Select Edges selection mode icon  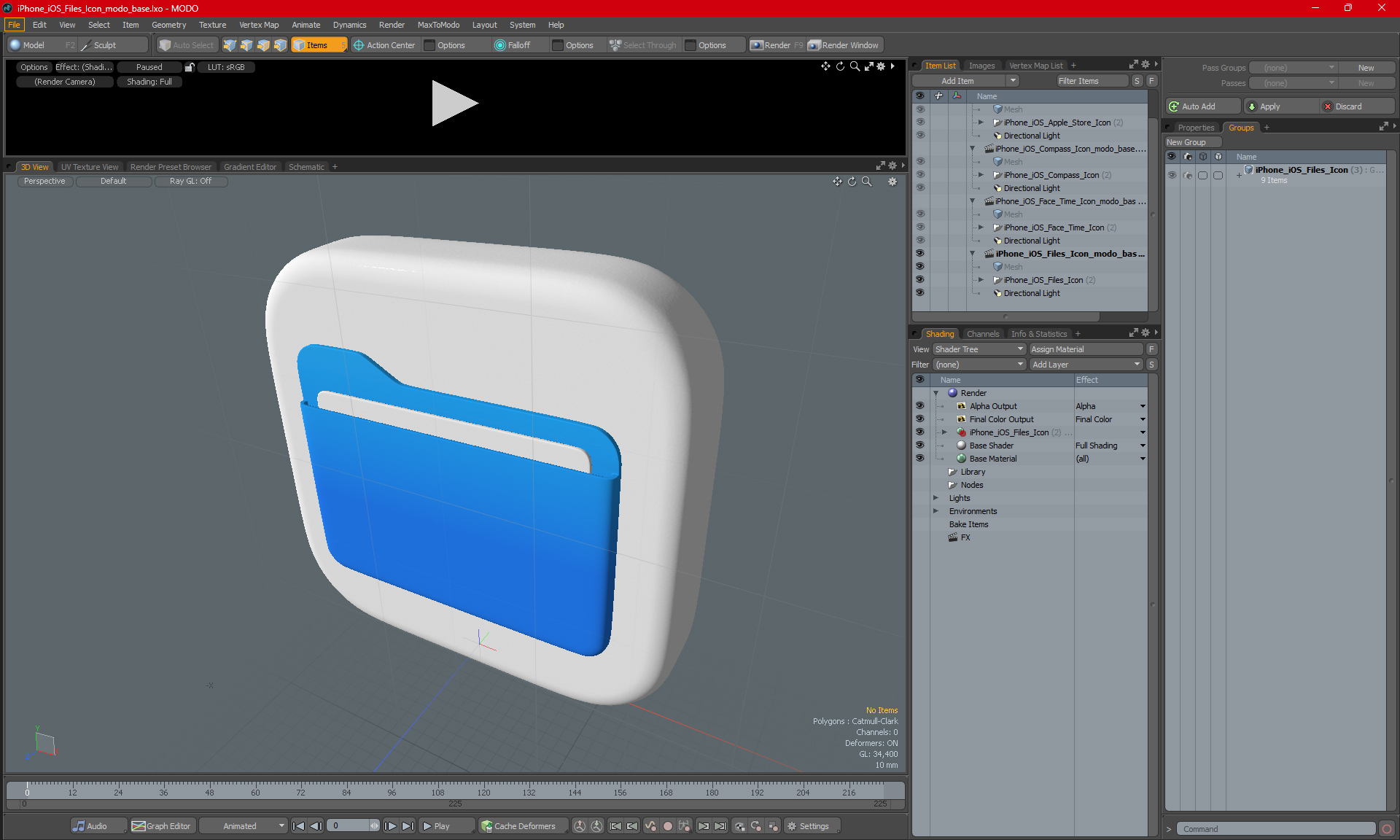click(246, 45)
